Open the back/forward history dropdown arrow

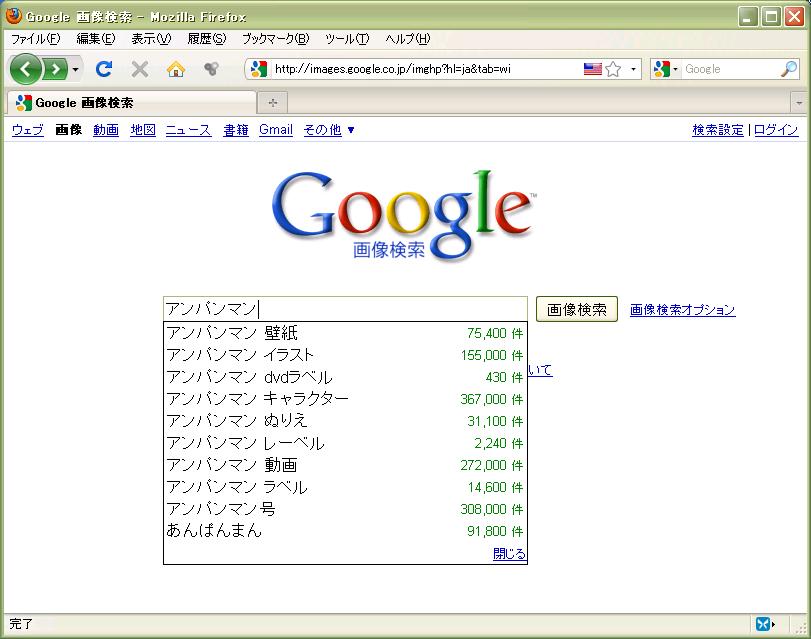76,69
